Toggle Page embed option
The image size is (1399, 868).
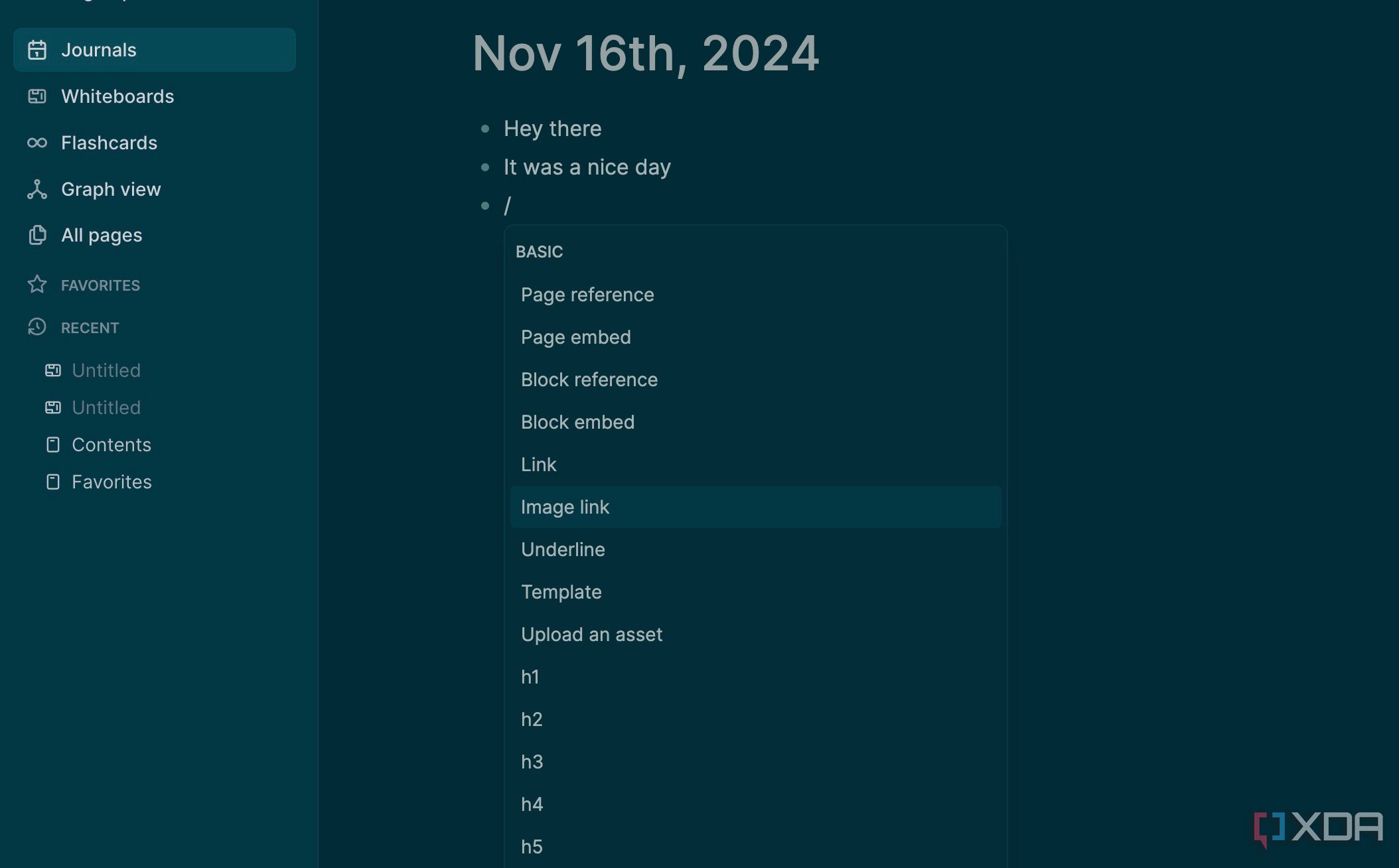point(576,337)
